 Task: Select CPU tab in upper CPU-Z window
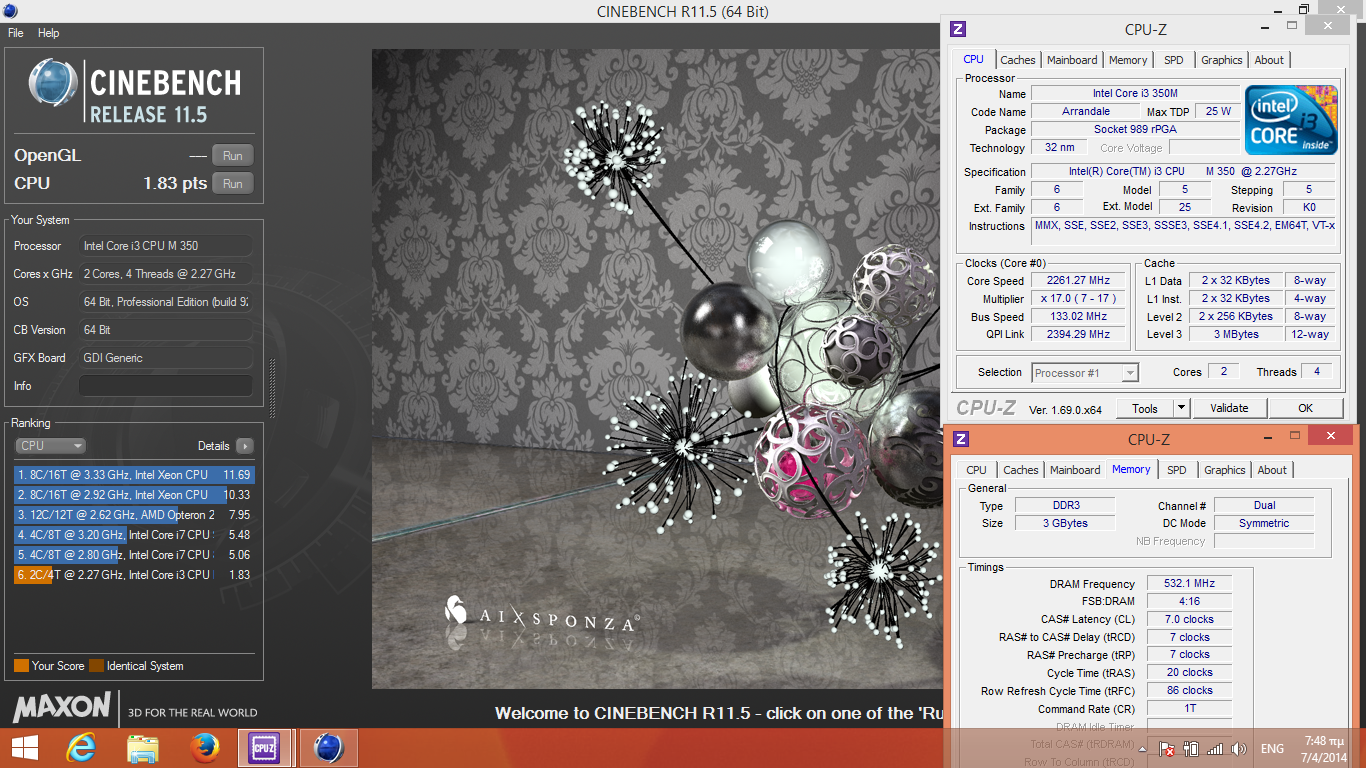coord(973,59)
